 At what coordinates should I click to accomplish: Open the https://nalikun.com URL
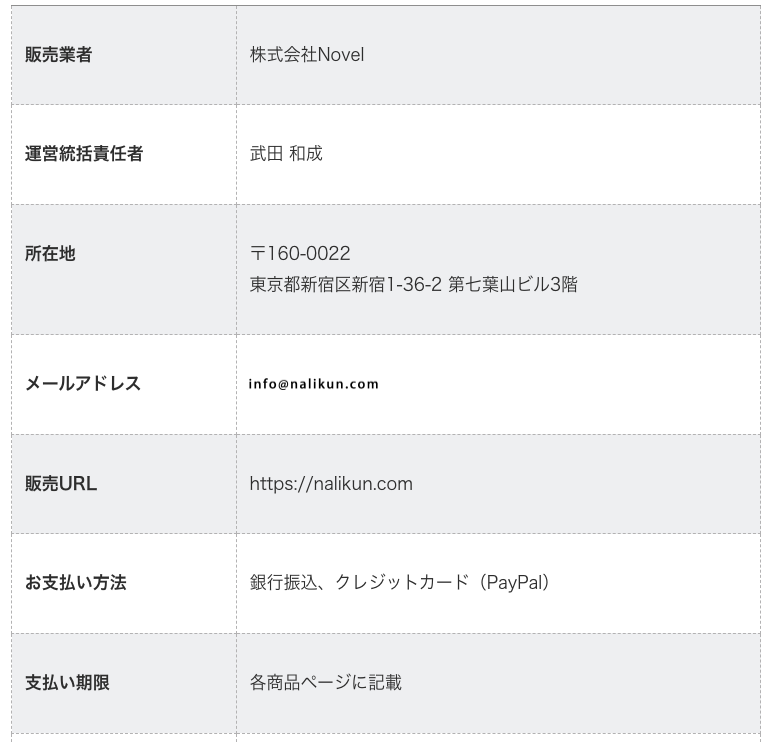pos(331,484)
